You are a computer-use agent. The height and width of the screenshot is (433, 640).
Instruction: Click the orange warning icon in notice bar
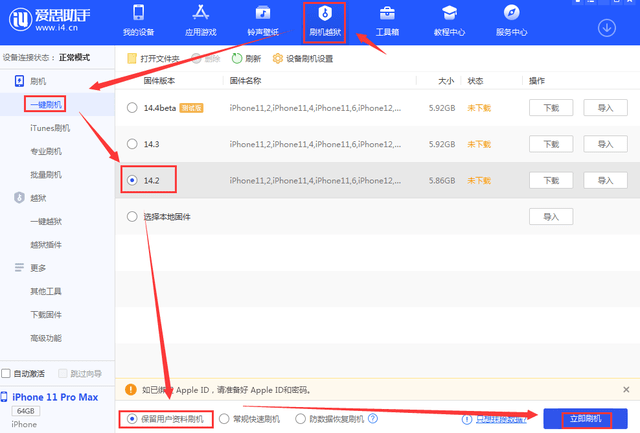tap(131, 389)
